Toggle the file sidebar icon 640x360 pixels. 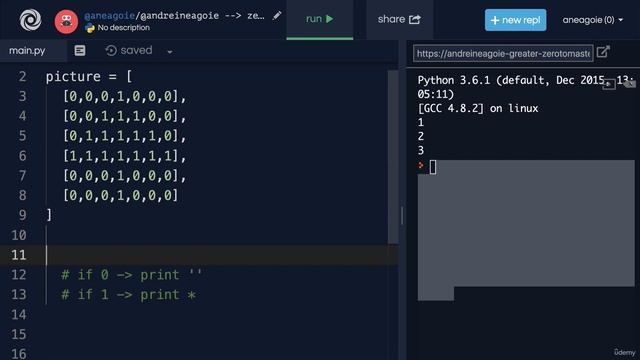(80, 51)
